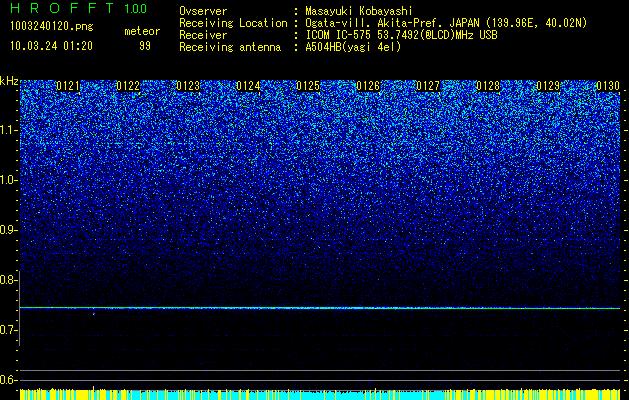Click the green carrier signal line

point(320,308)
